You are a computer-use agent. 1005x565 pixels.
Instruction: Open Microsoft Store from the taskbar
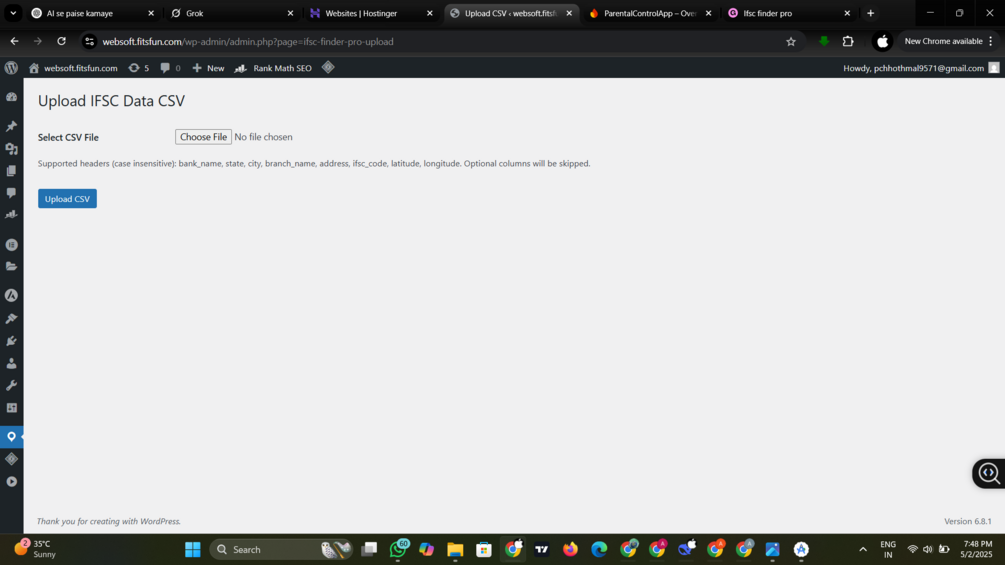point(484,550)
